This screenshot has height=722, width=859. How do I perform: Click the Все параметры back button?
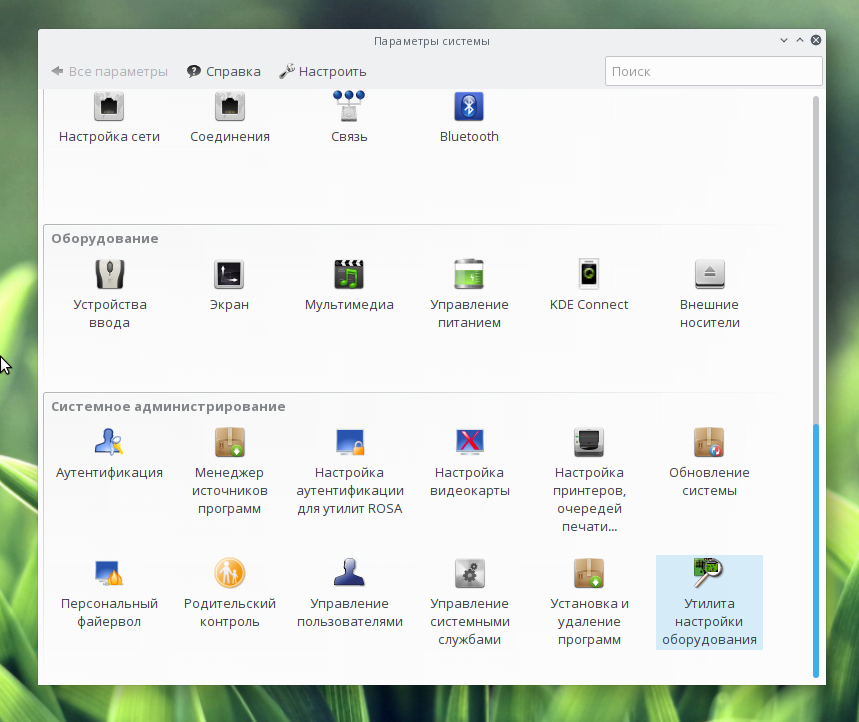pyautogui.click(x=109, y=72)
